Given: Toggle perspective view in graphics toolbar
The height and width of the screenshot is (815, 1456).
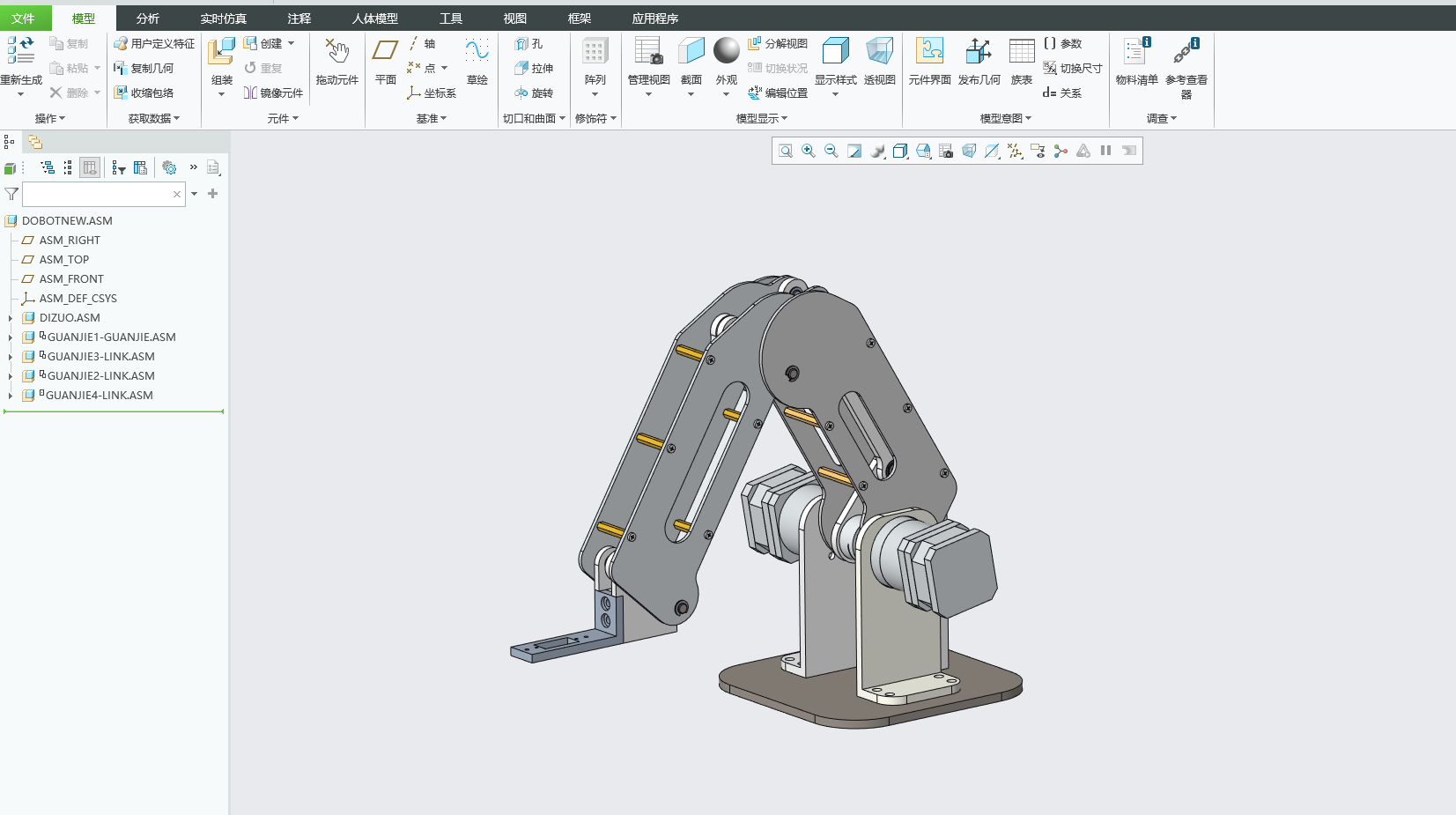Looking at the screenshot, I should point(969,151).
